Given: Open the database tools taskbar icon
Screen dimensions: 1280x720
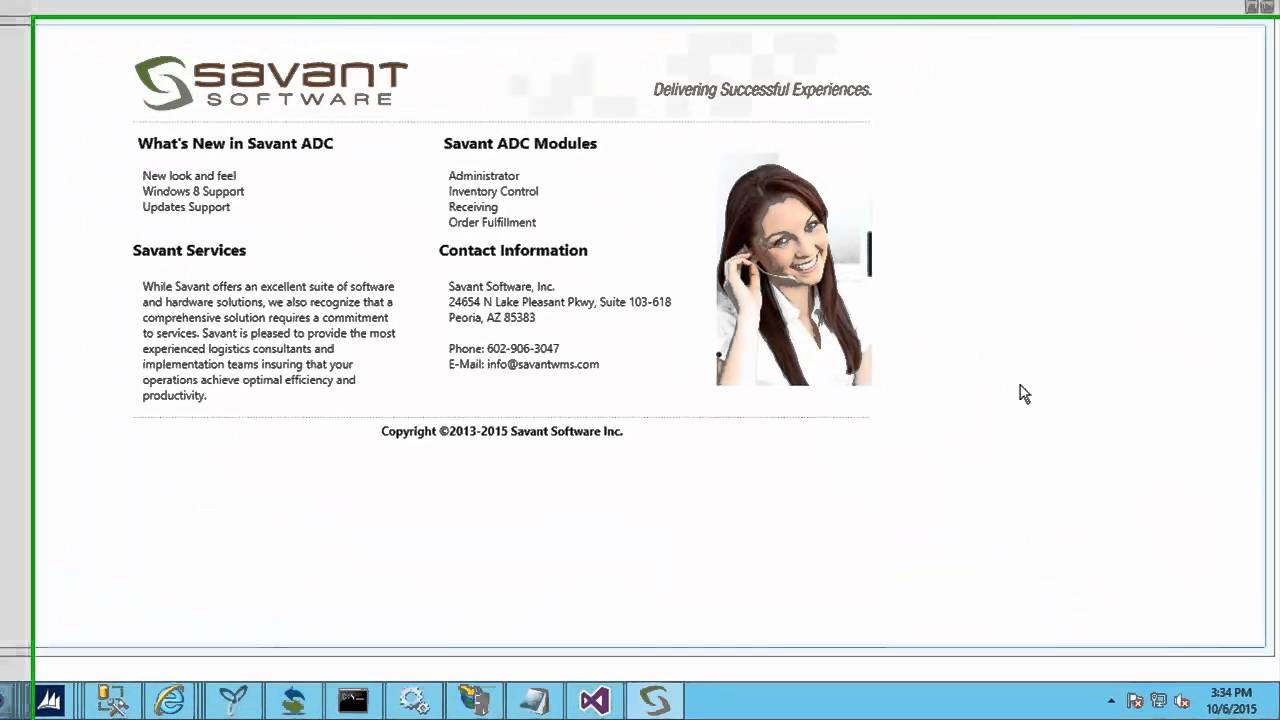Looking at the screenshot, I should pyautogui.click(x=113, y=701).
